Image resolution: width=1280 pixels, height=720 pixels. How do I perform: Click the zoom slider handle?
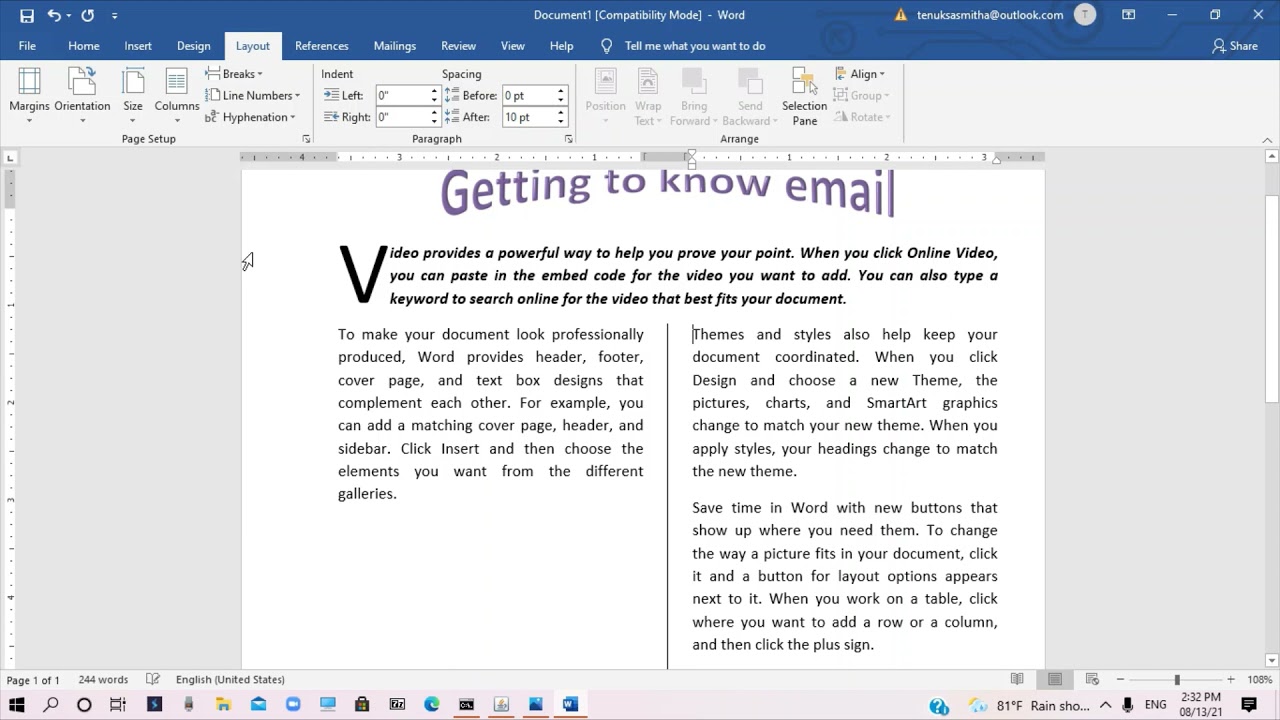1177,680
